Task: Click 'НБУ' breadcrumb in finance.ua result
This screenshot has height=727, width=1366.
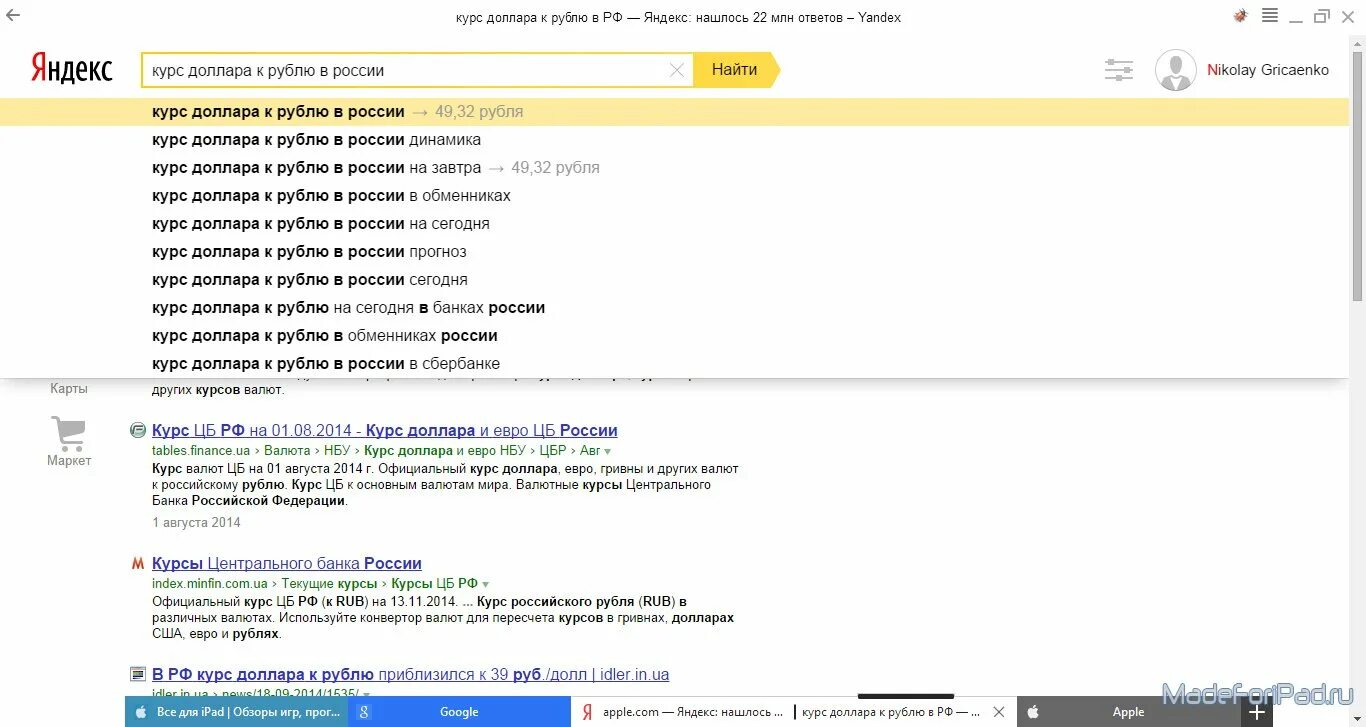Action: (337, 451)
